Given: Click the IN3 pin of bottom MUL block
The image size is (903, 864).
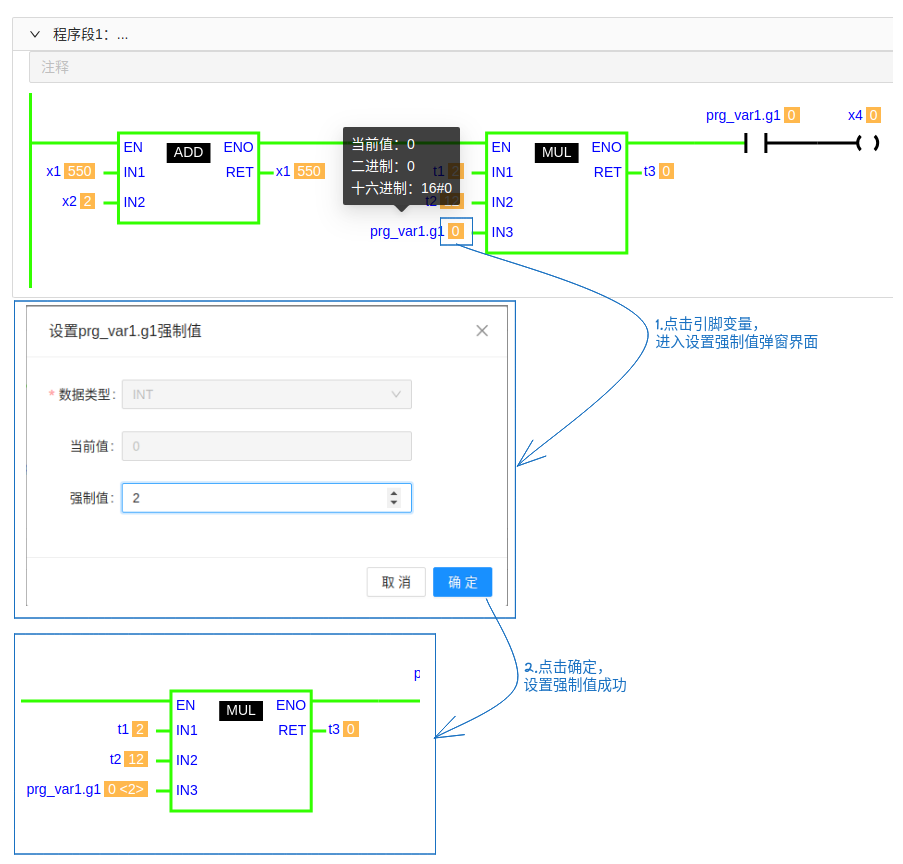Looking at the screenshot, I should (187, 790).
